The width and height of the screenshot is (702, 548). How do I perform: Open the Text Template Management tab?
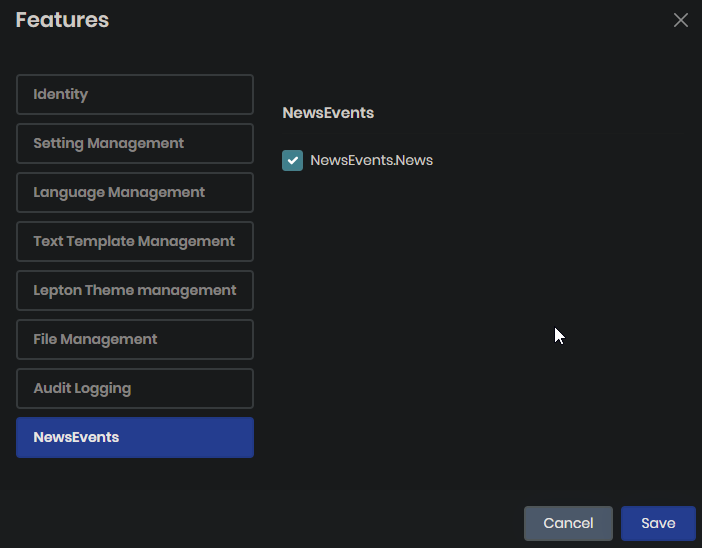tap(135, 242)
